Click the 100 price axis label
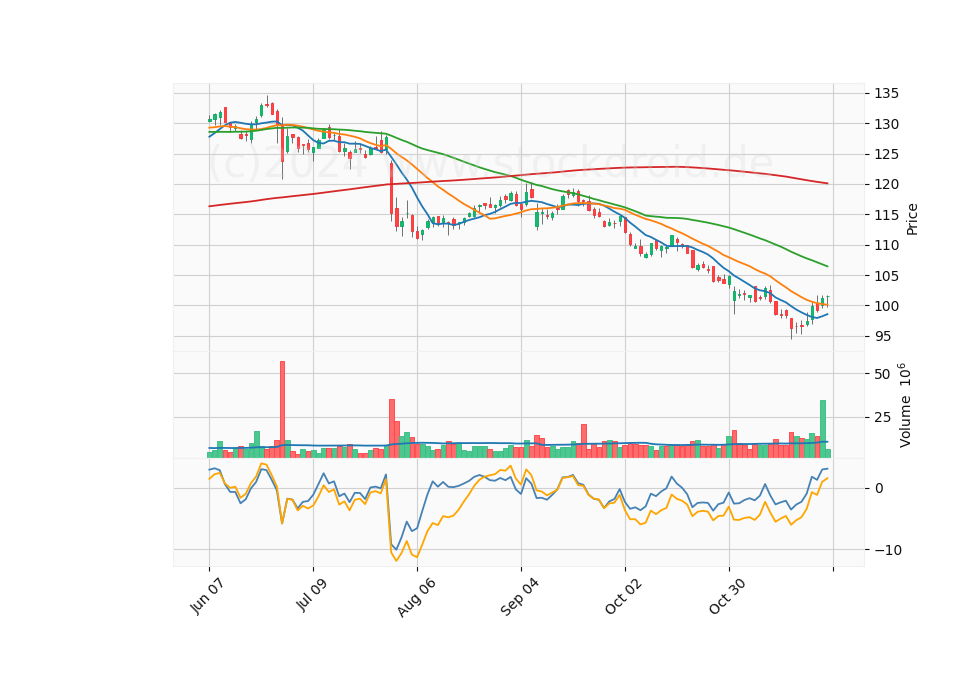 [x=886, y=306]
